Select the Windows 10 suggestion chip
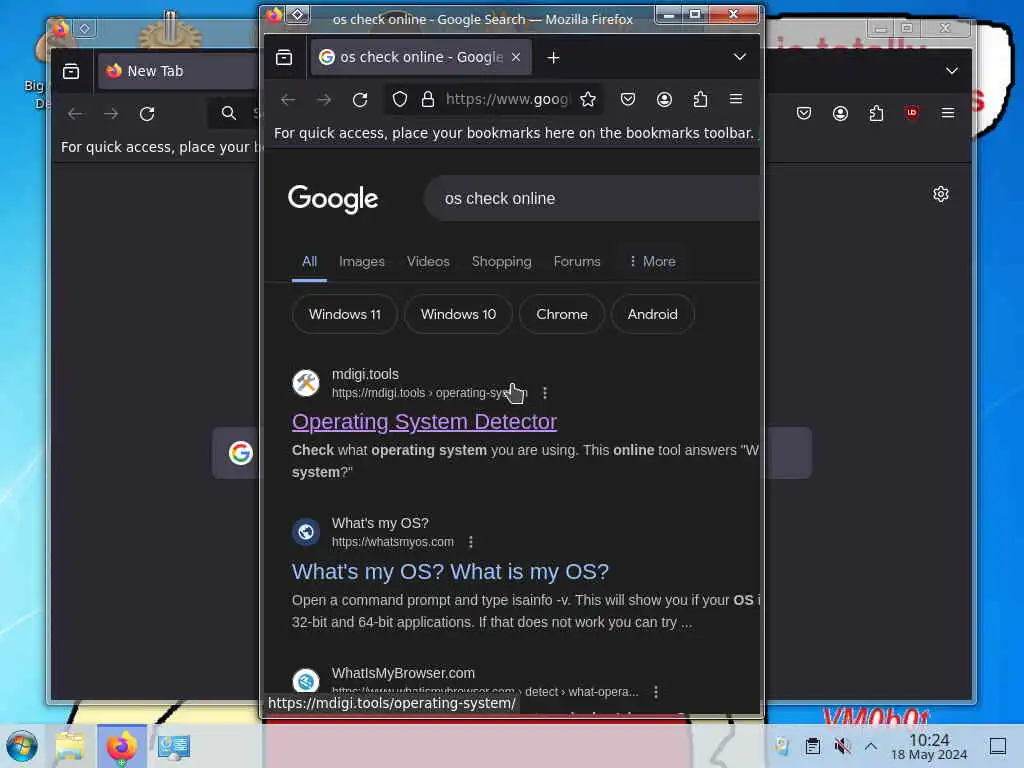Viewport: 1024px width, 768px height. click(458, 315)
